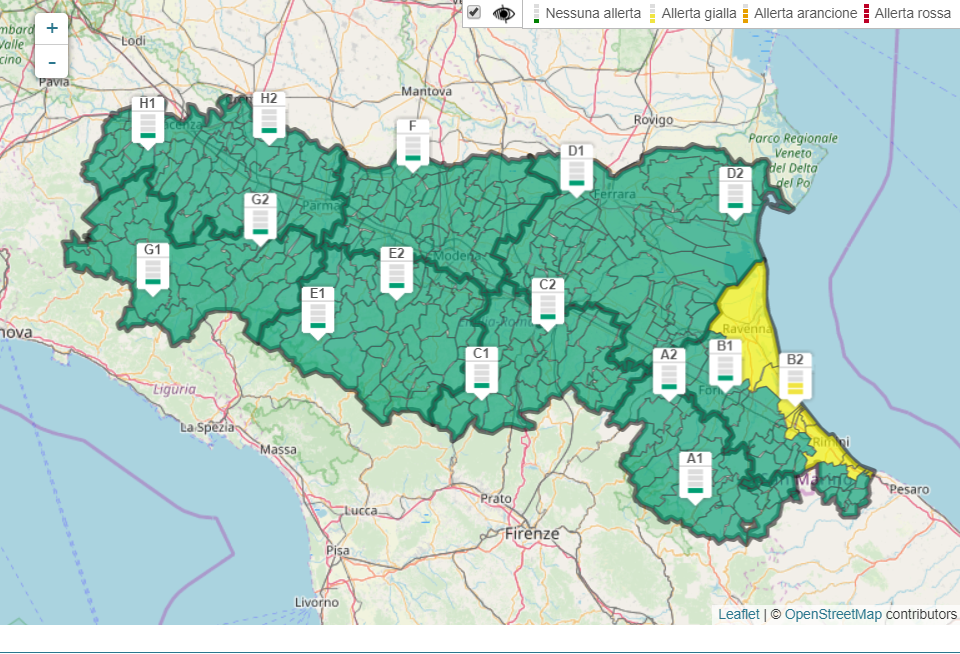Click the D1 zone marker near Ferrara
The image size is (960, 654).
576,170
